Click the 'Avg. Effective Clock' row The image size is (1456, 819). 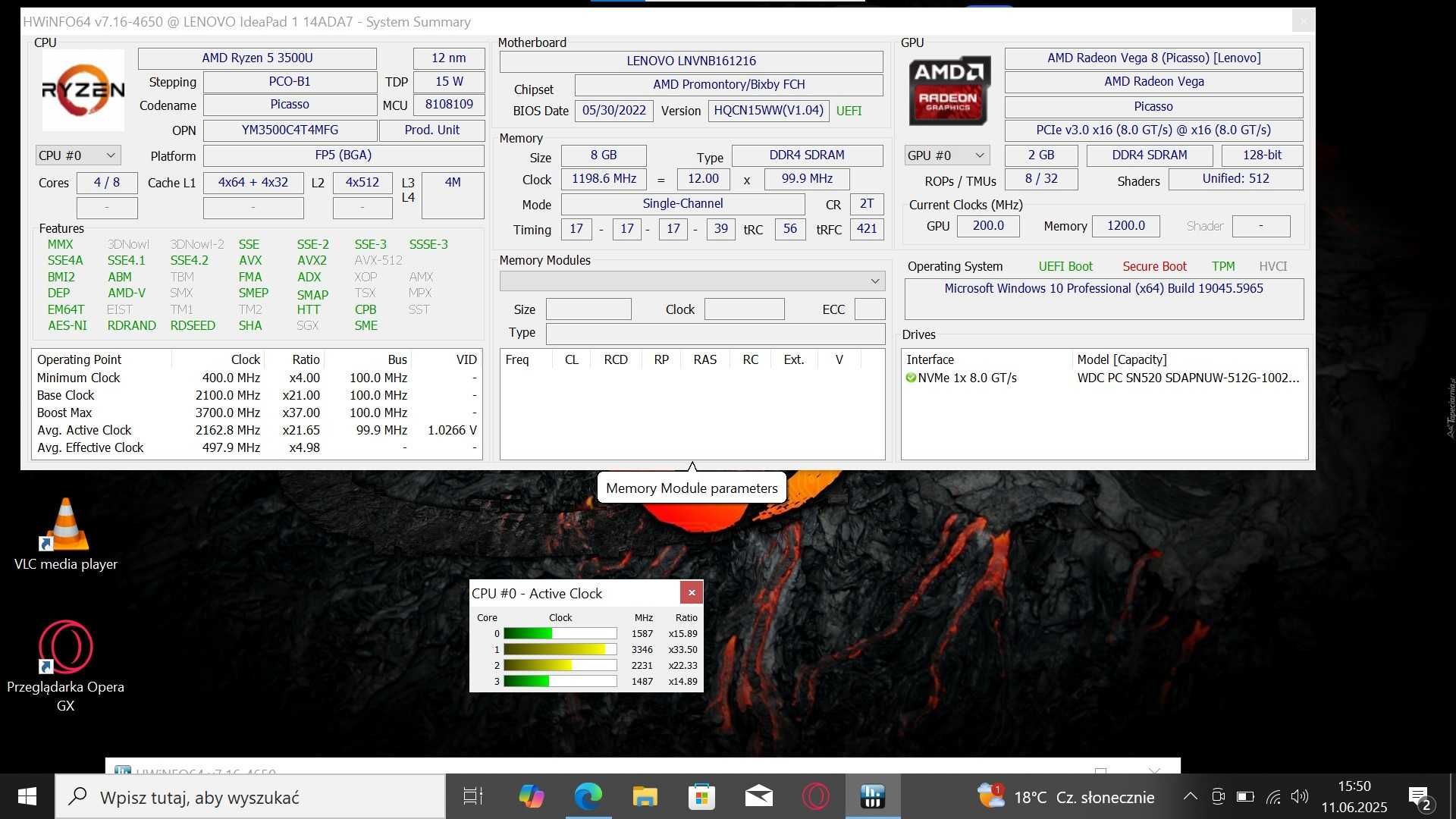257,448
